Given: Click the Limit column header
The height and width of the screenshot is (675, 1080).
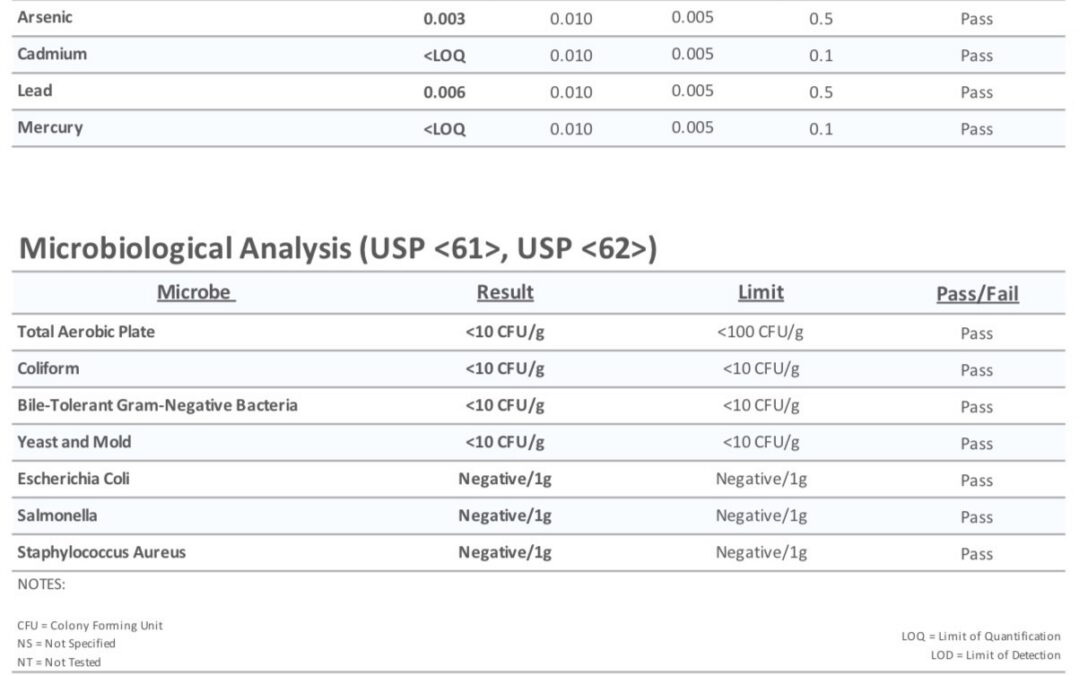Looking at the screenshot, I should point(760,292).
